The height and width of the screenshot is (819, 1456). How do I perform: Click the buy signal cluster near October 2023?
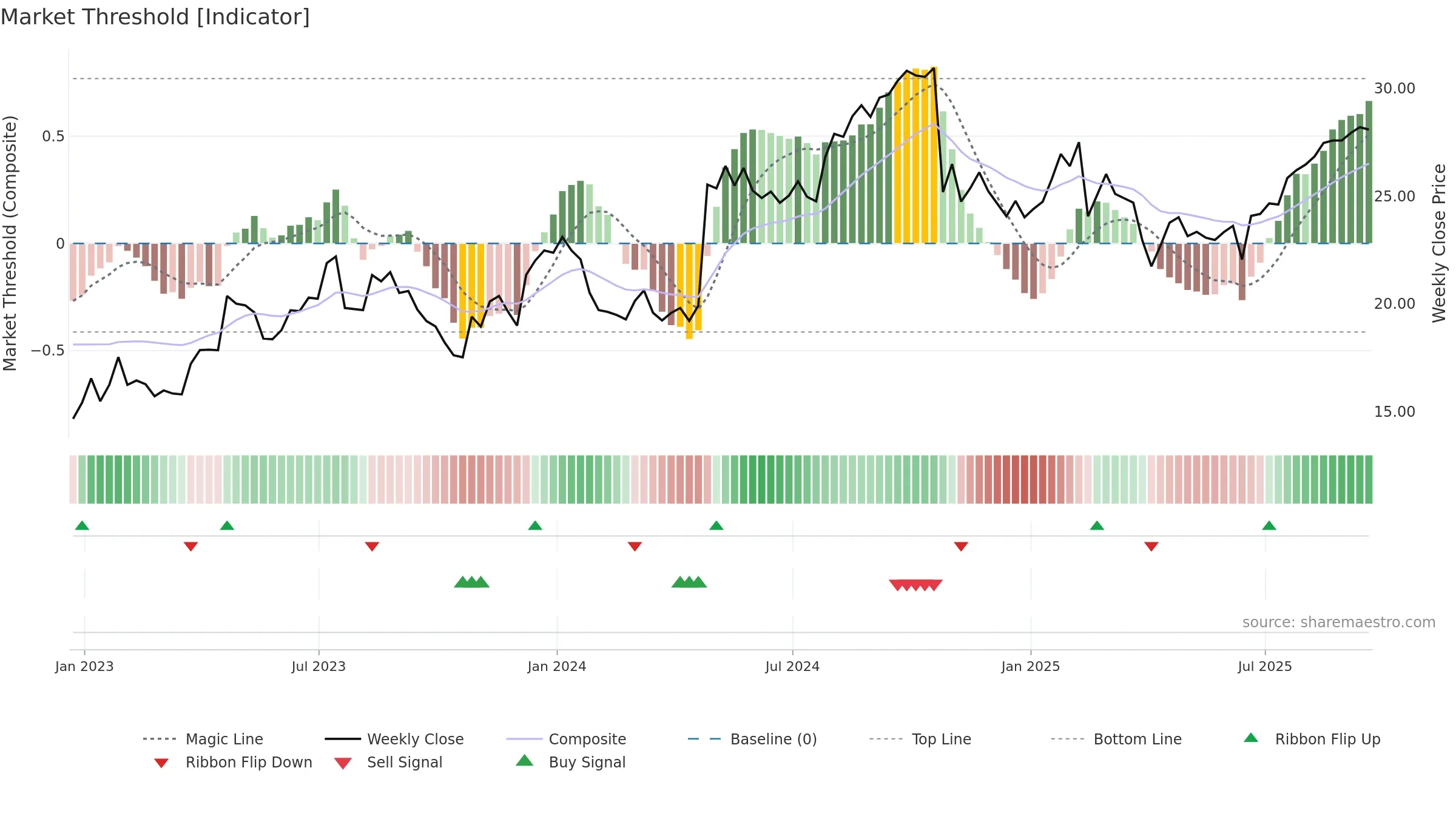pyautogui.click(x=471, y=582)
